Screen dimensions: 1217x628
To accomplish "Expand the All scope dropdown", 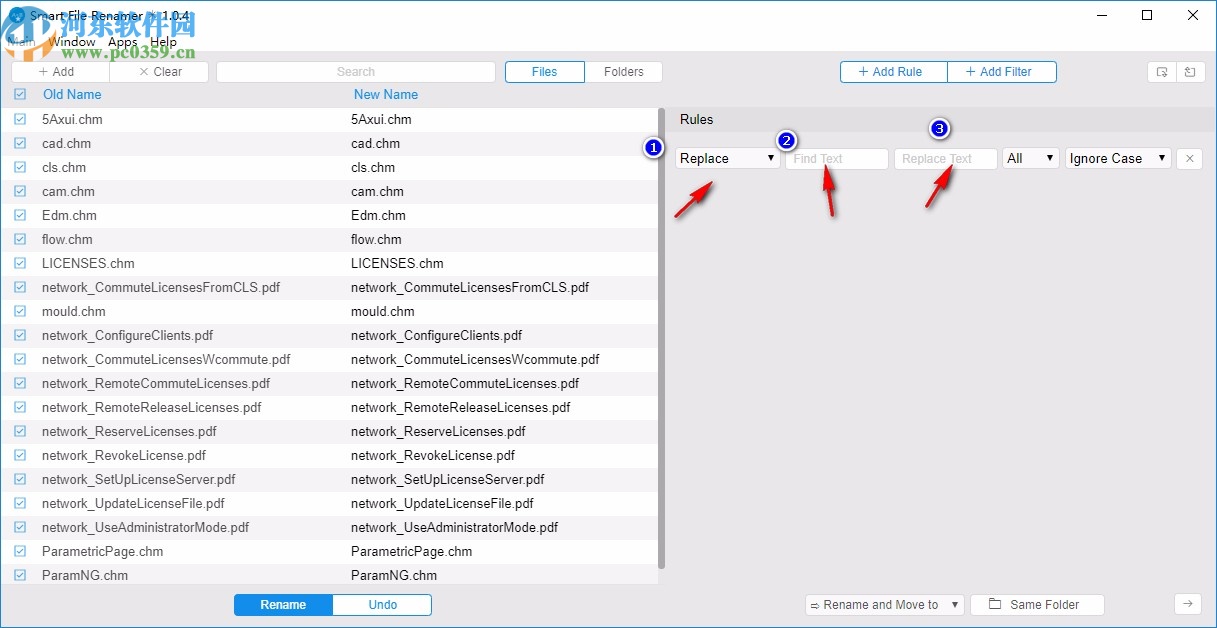I will click(x=1030, y=158).
